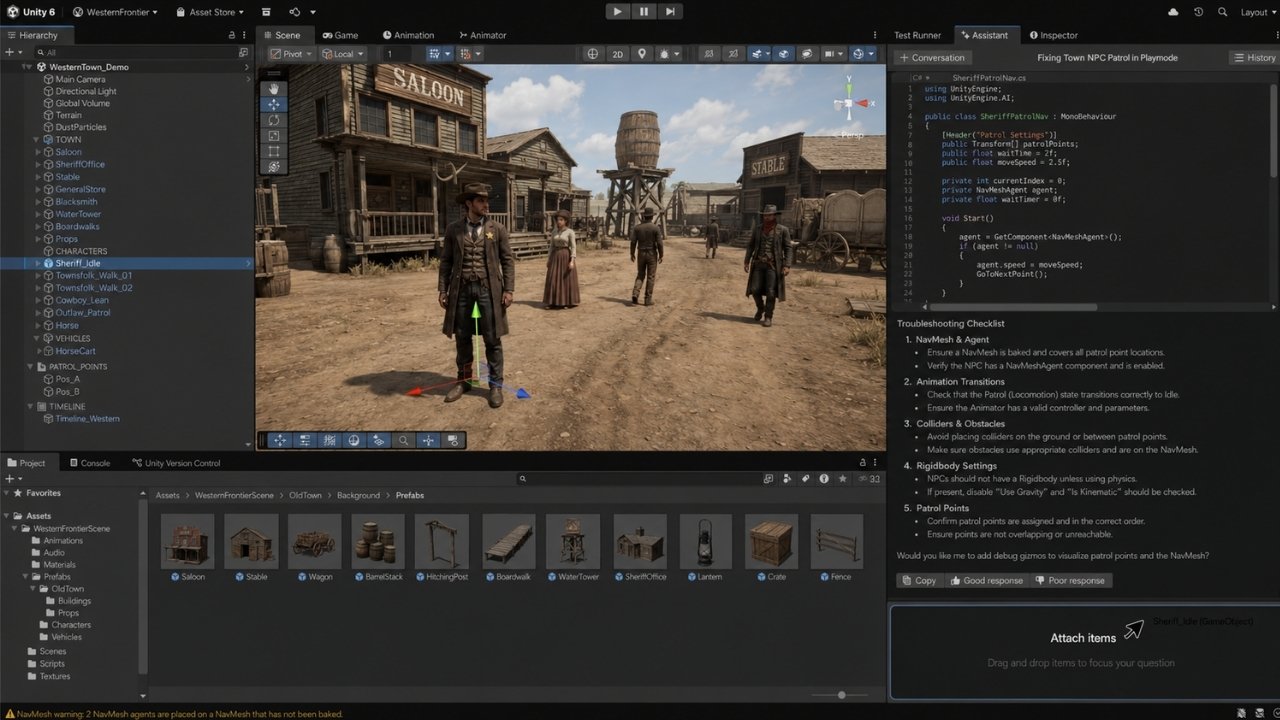Click search by type icon in Project panel
1280x720 pixels.
coord(786,479)
